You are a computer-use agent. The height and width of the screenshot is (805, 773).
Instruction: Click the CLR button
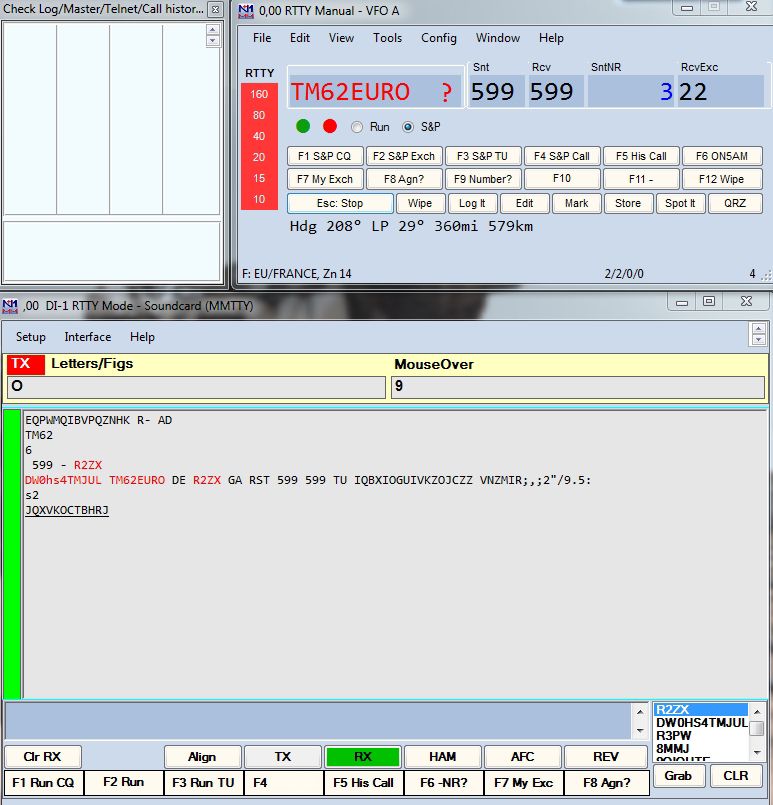[736, 776]
